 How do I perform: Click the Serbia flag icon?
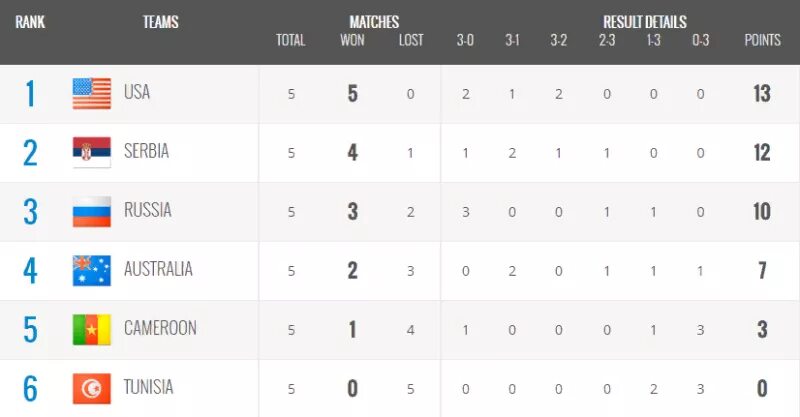[92, 152]
